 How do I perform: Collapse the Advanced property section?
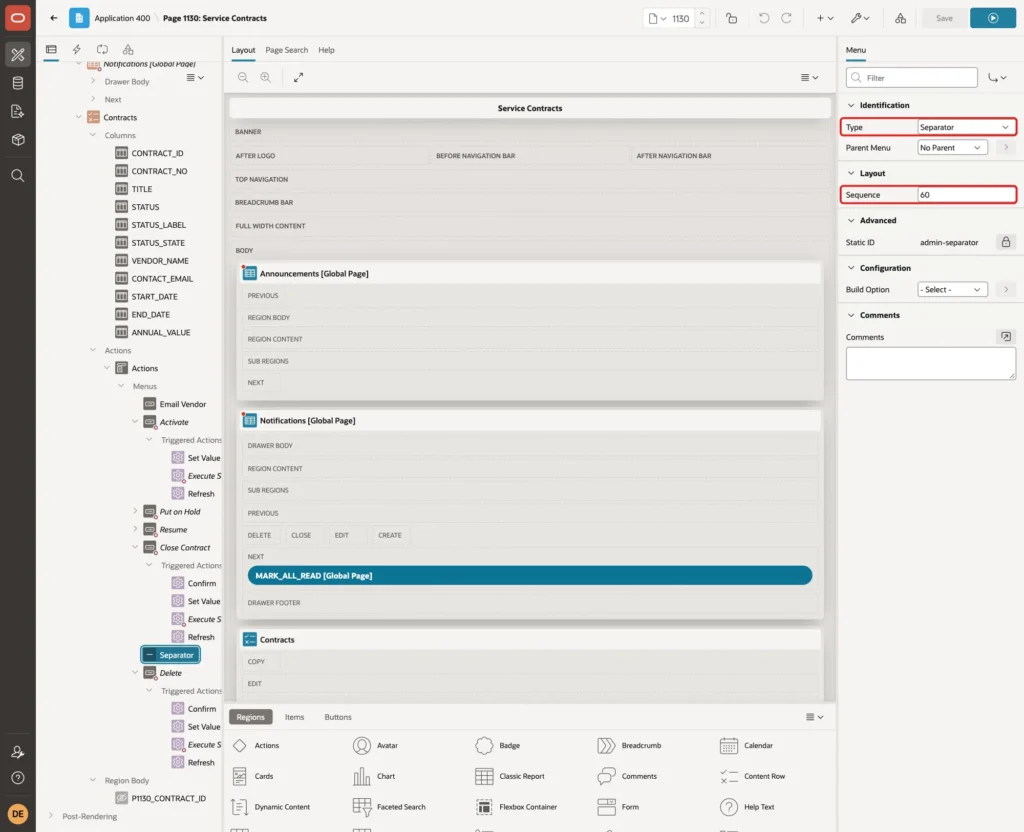[x=851, y=221]
